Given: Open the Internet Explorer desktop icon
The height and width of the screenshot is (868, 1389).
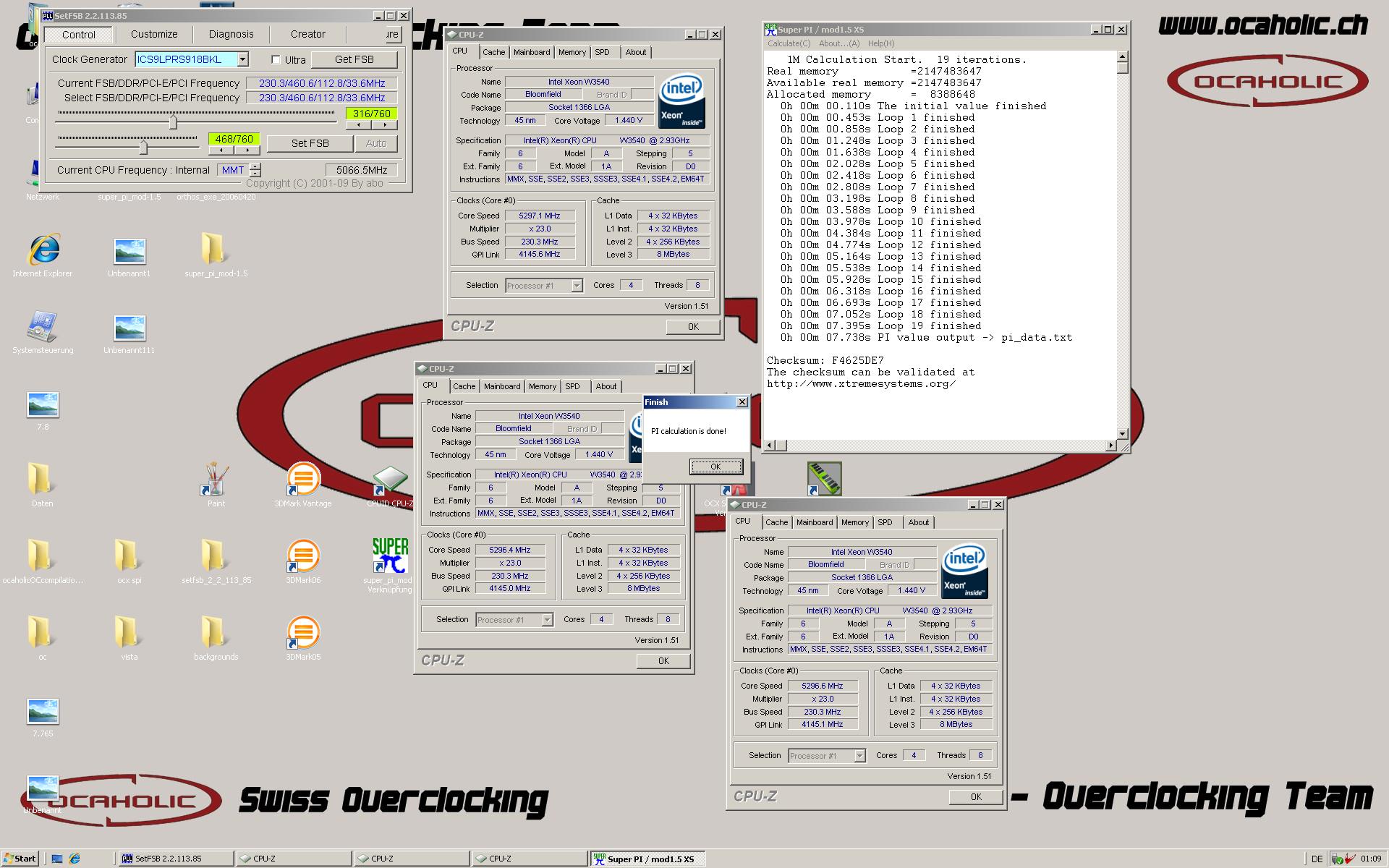Looking at the screenshot, I should click(43, 250).
